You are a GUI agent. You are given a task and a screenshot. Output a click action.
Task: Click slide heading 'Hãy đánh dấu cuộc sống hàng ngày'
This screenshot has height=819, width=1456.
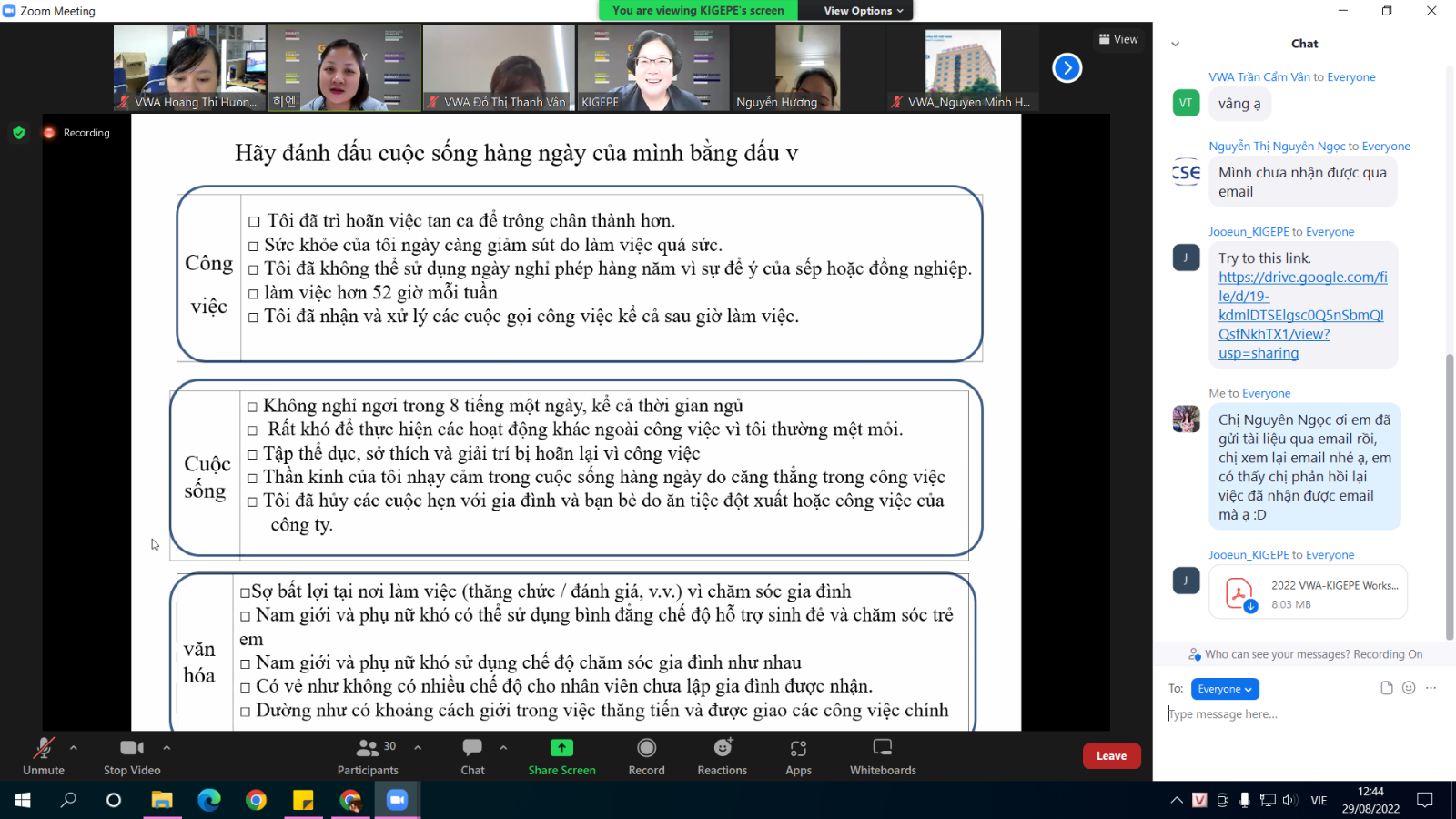(x=516, y=153)
